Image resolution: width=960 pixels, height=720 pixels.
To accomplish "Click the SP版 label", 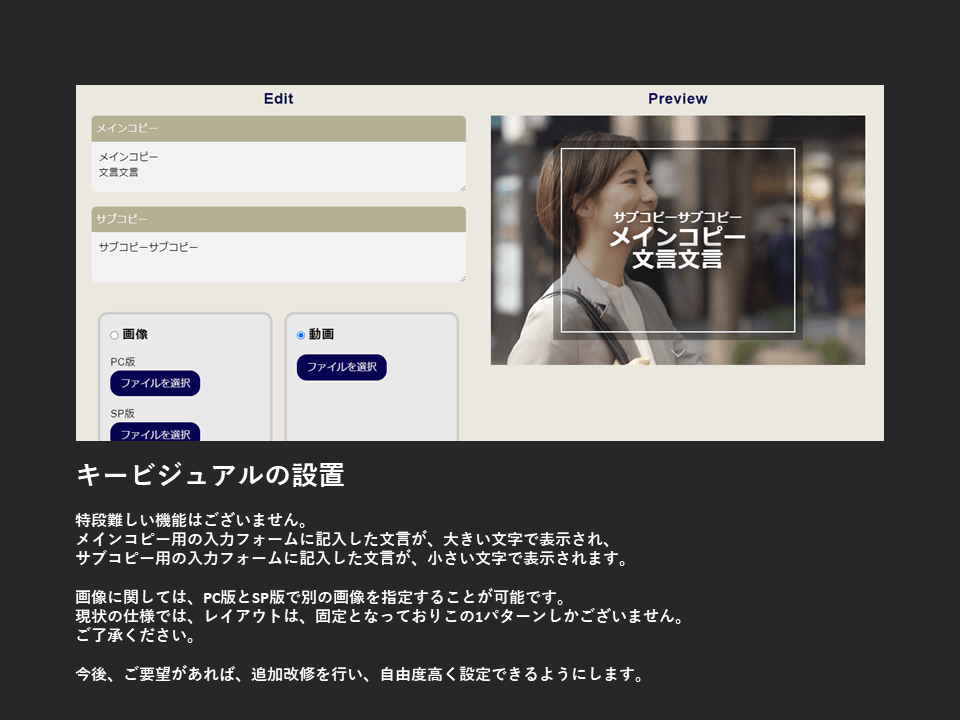I will pos(122,413).
